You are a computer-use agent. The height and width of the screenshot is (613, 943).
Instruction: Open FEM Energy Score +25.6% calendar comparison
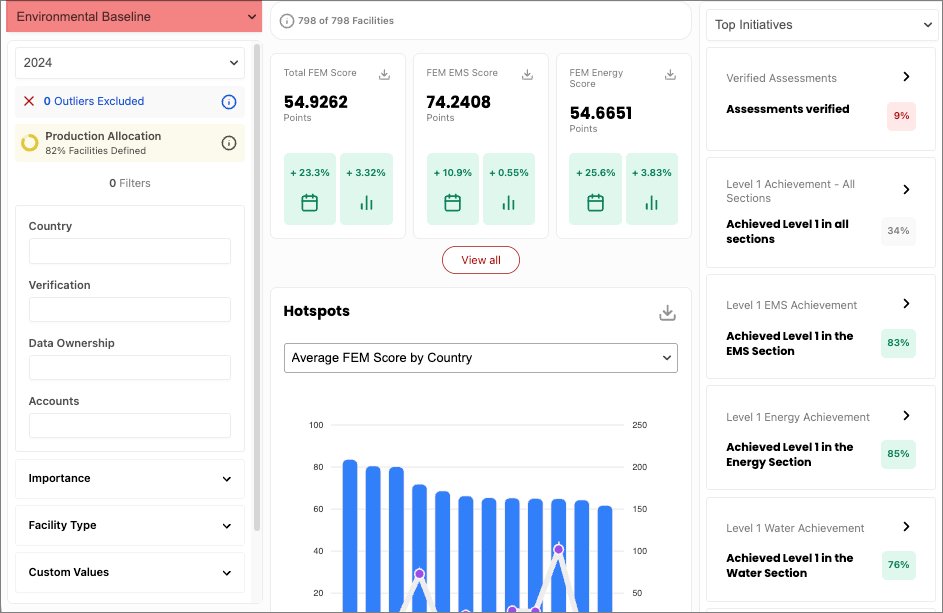(595, 189)
